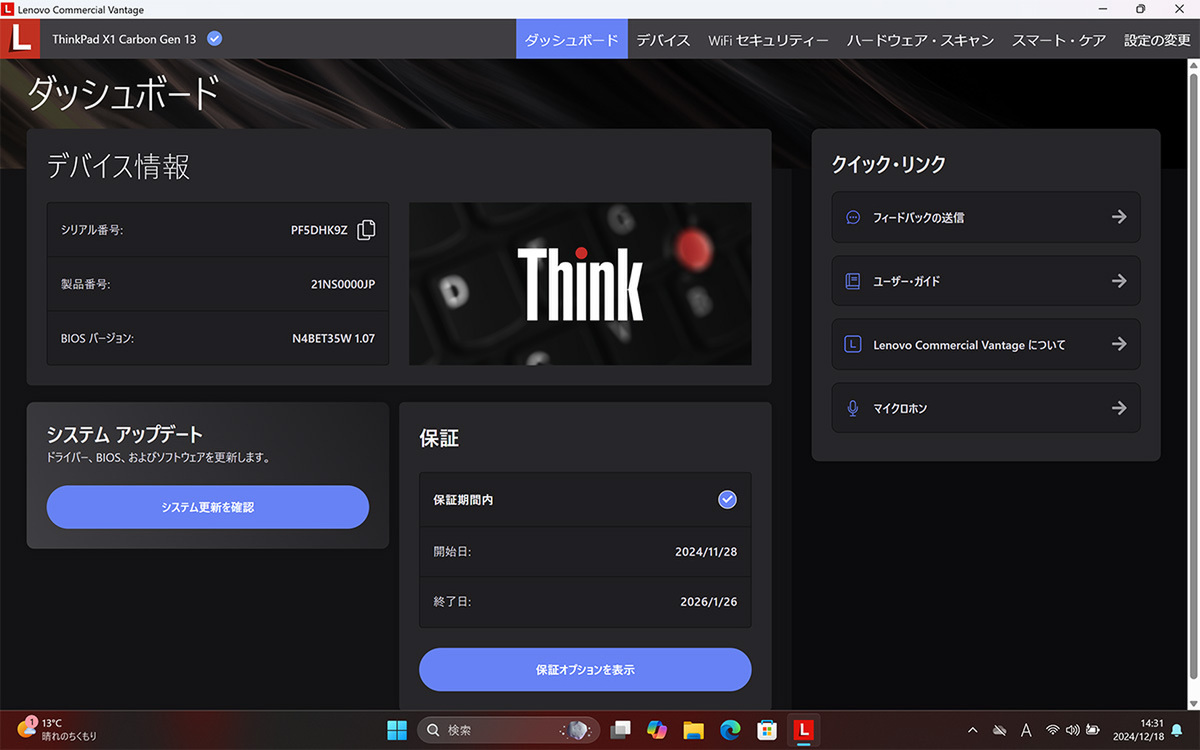The image size is (1200, 750).
Task: Open Lenovo Vantage from the taskbar
Action: 802,730
